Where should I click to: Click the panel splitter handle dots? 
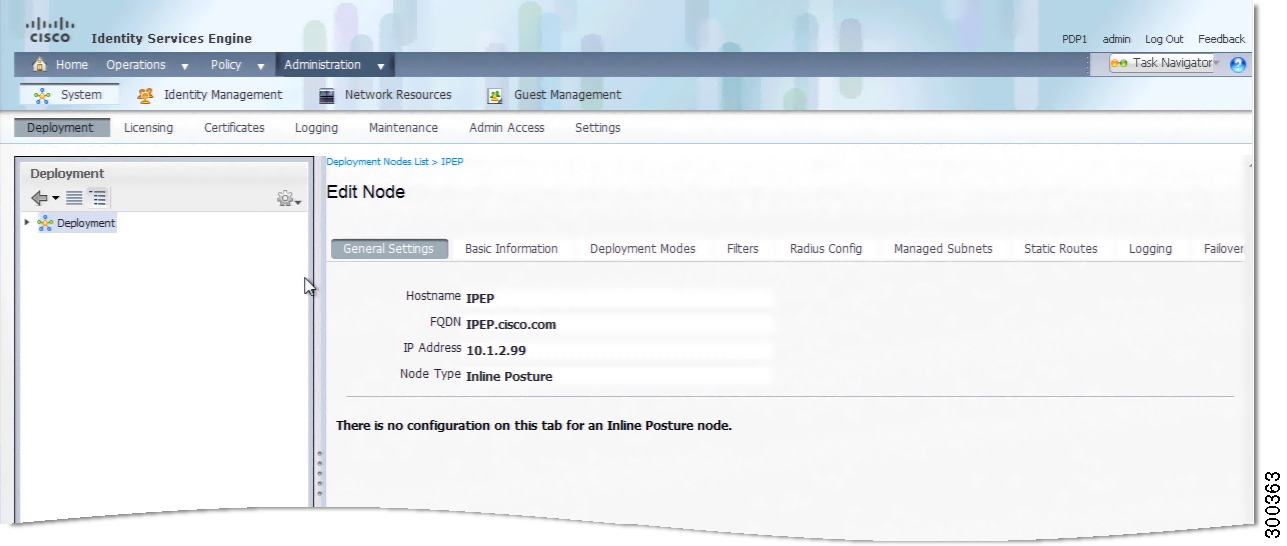point(320,473)
